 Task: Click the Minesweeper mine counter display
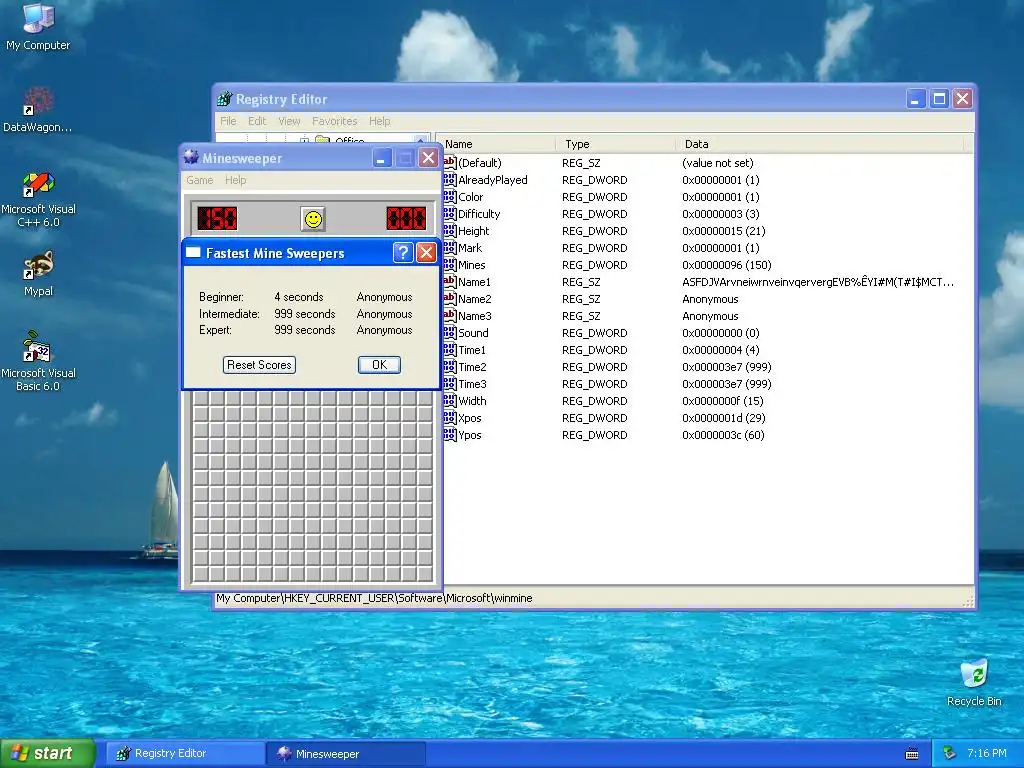217,219
